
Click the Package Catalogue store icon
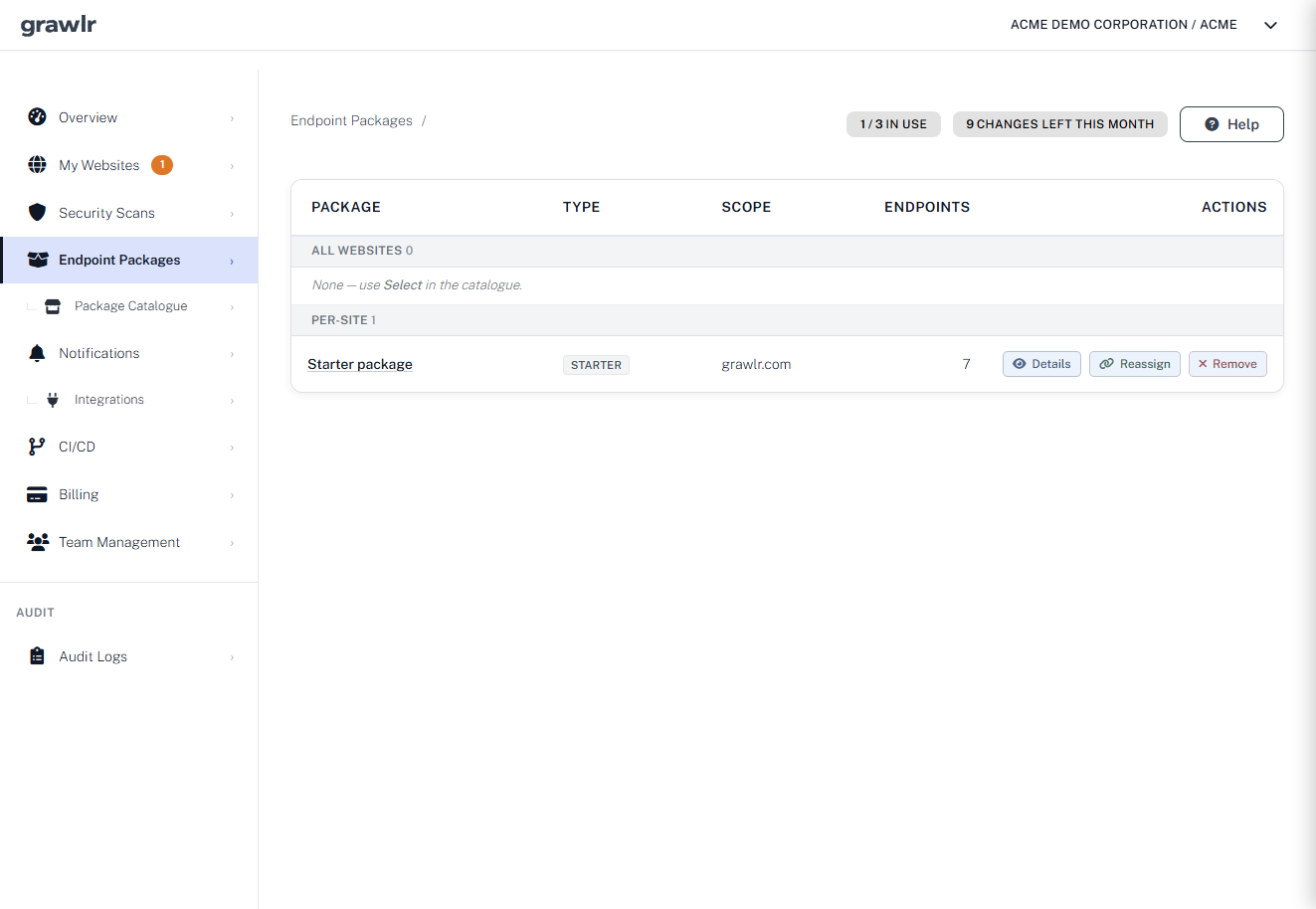[x=53, y=306]
